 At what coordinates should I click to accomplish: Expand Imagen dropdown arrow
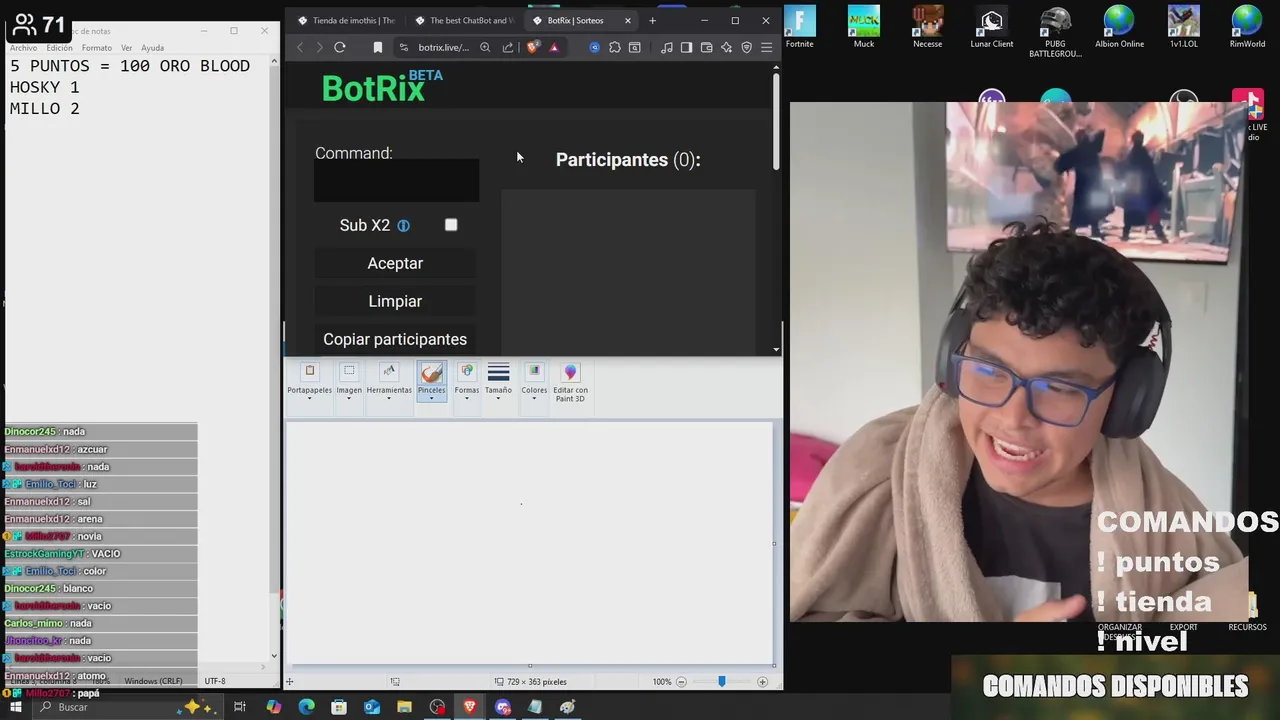(349, 399)
